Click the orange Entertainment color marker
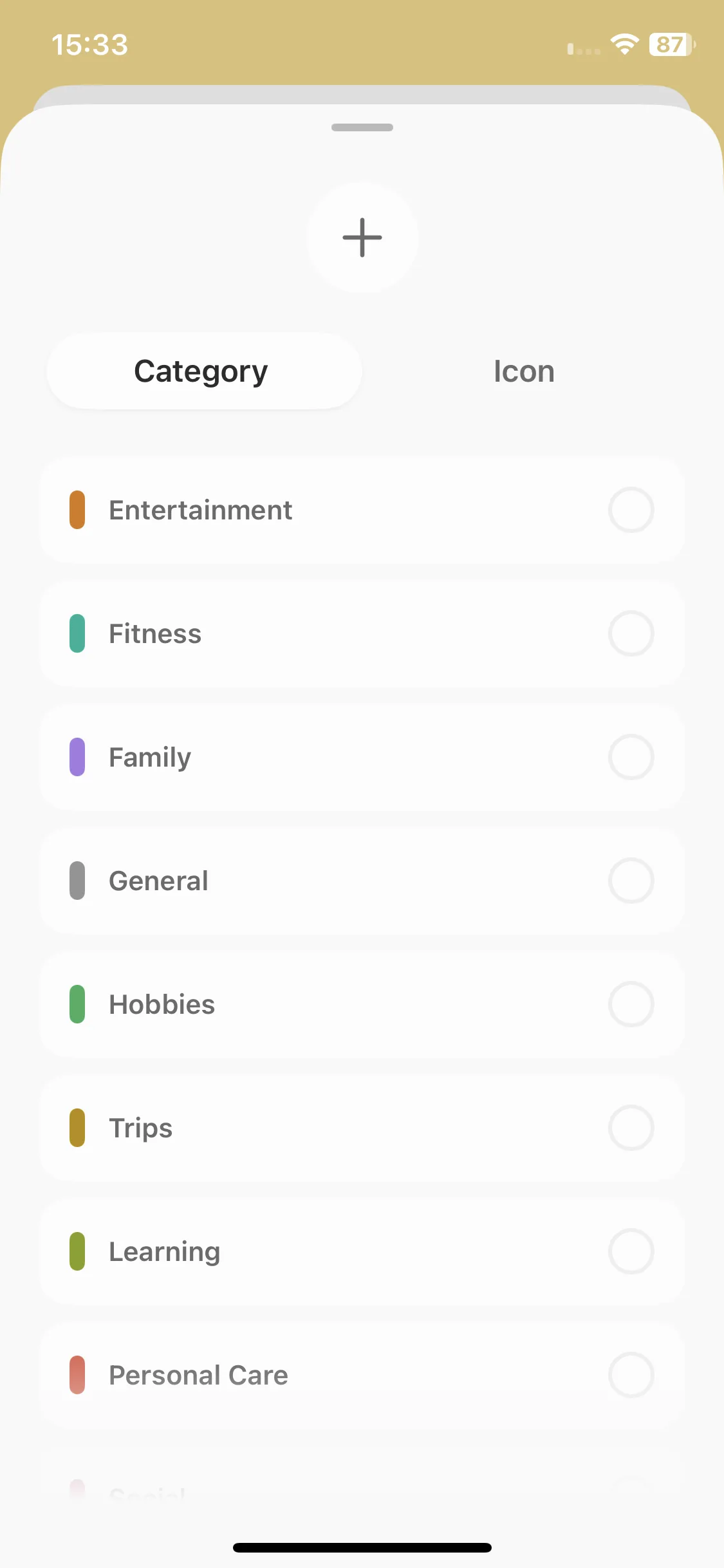Screen dimensions: 724x1568 [77, 510]
